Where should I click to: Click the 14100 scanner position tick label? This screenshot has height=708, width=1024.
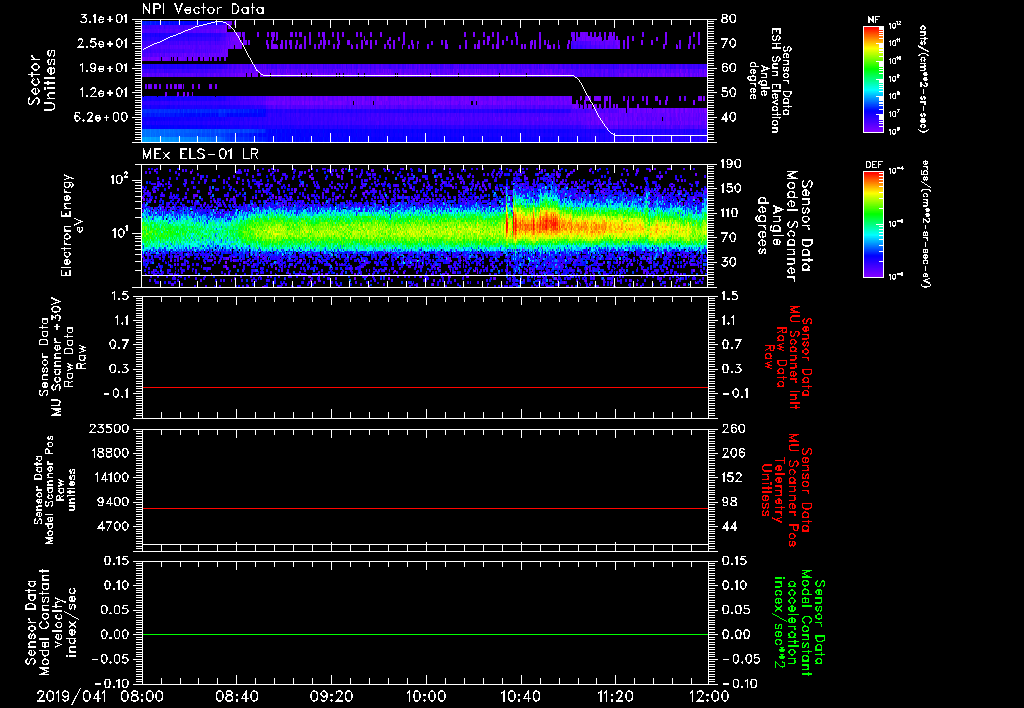coord(109,477)
